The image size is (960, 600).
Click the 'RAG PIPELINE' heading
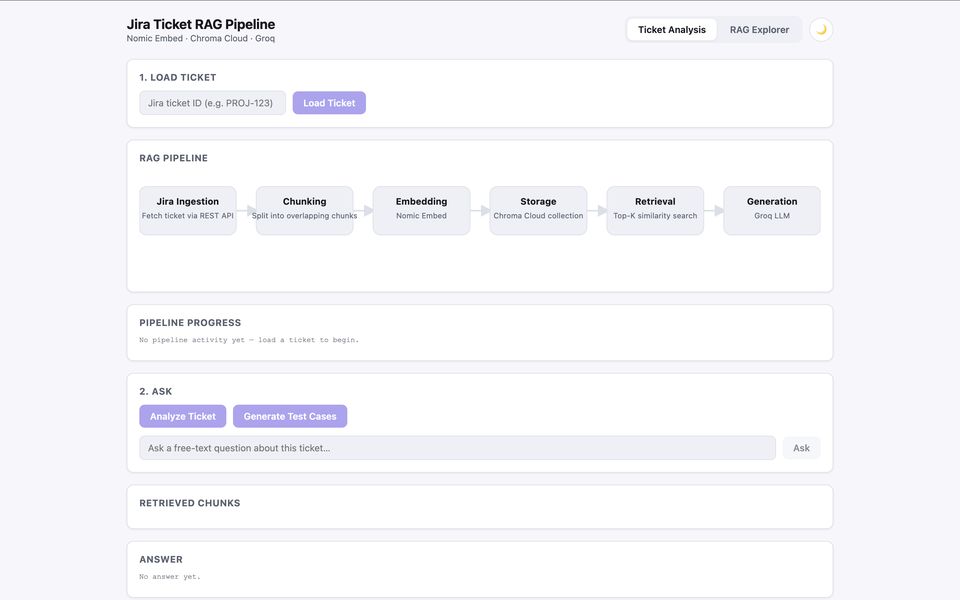pos(173,158)
